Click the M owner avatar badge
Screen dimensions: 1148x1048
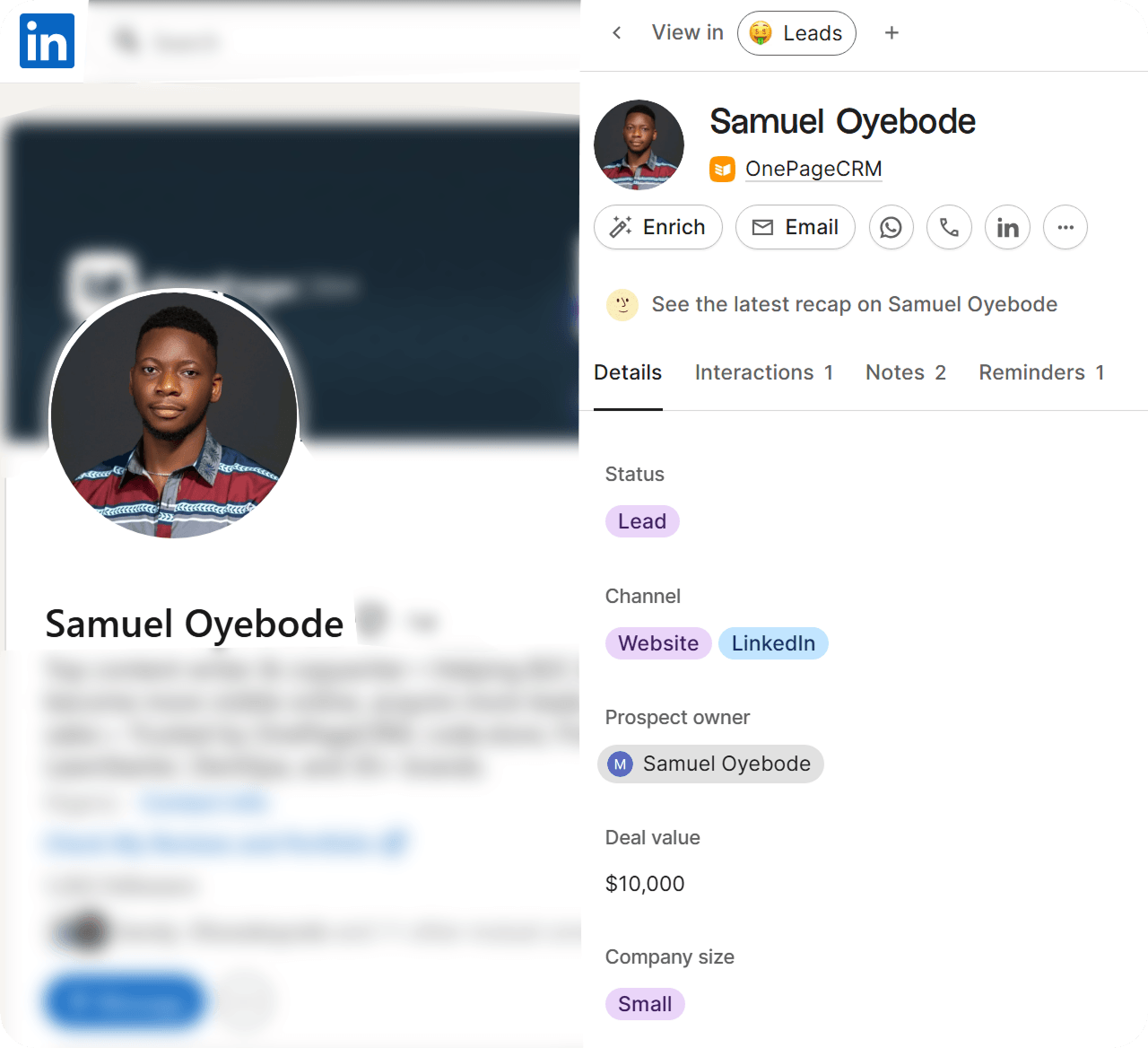(620, 764)
